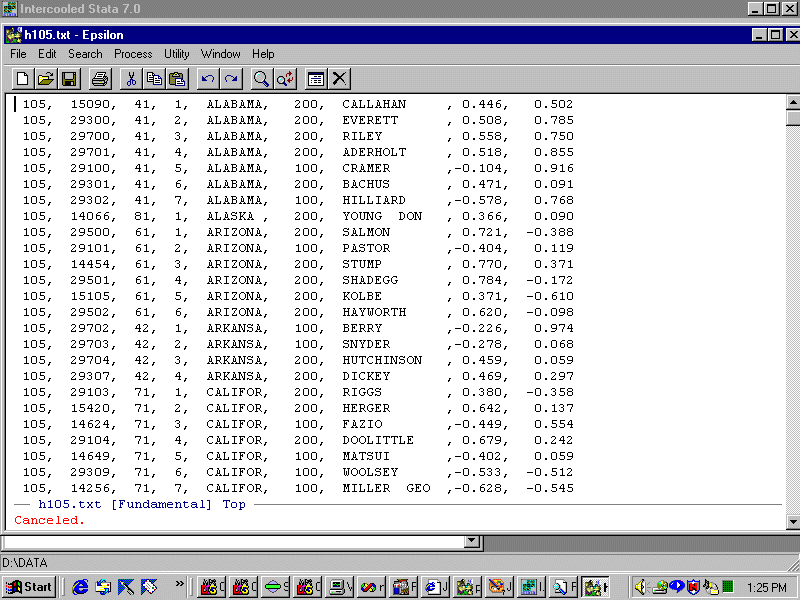Click the X icon in the toolbar
800x600 pixels.
pyautogui.click(x=340, y=79)
